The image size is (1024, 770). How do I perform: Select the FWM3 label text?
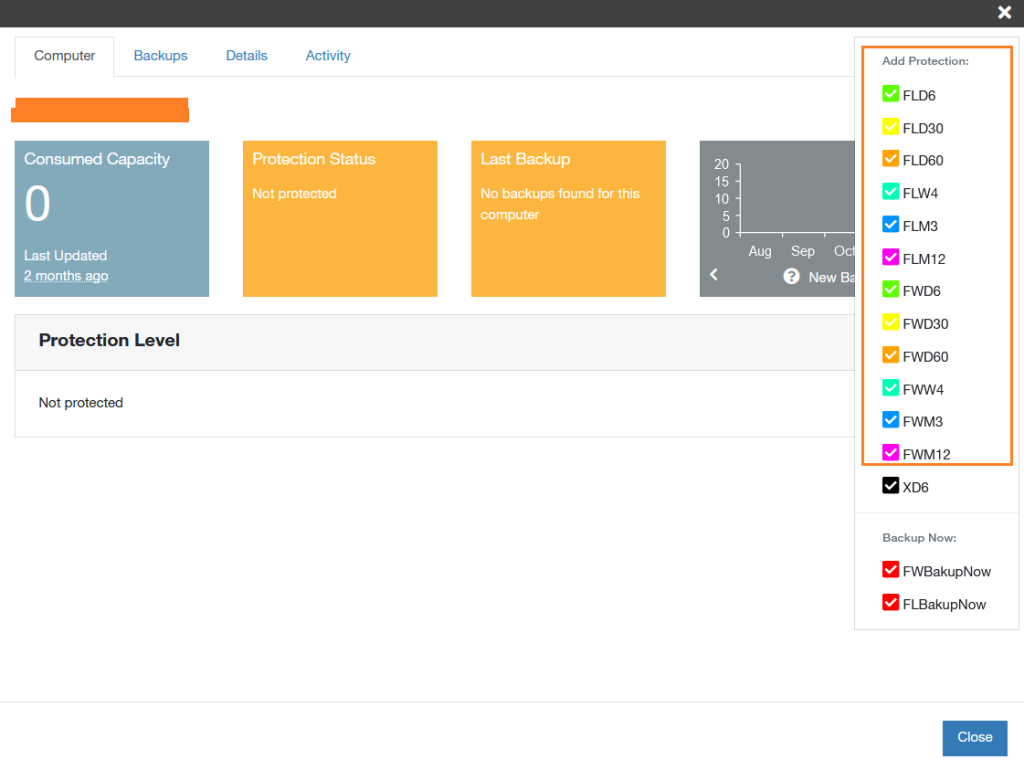point(923,422)
